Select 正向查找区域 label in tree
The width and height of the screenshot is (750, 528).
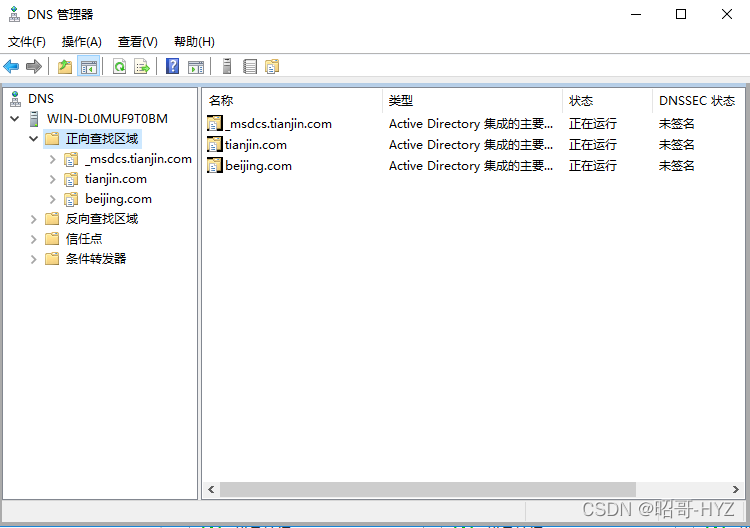click(102, 139)
